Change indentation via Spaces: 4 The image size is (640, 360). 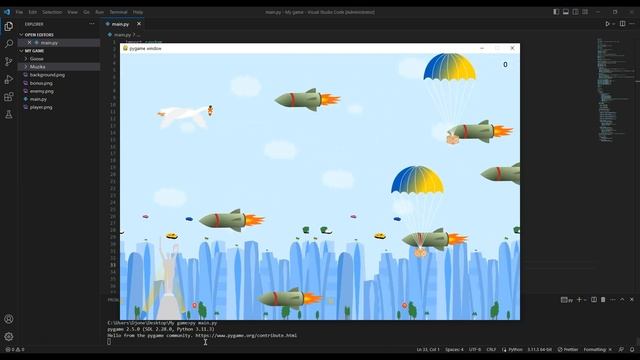[x=454, y=349]
